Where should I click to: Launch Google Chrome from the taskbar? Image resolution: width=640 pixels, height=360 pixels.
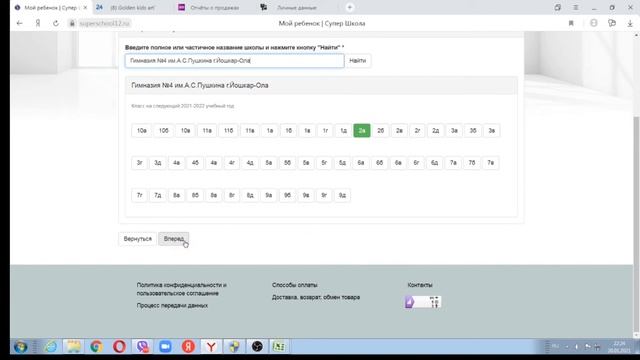pos(96,347)
